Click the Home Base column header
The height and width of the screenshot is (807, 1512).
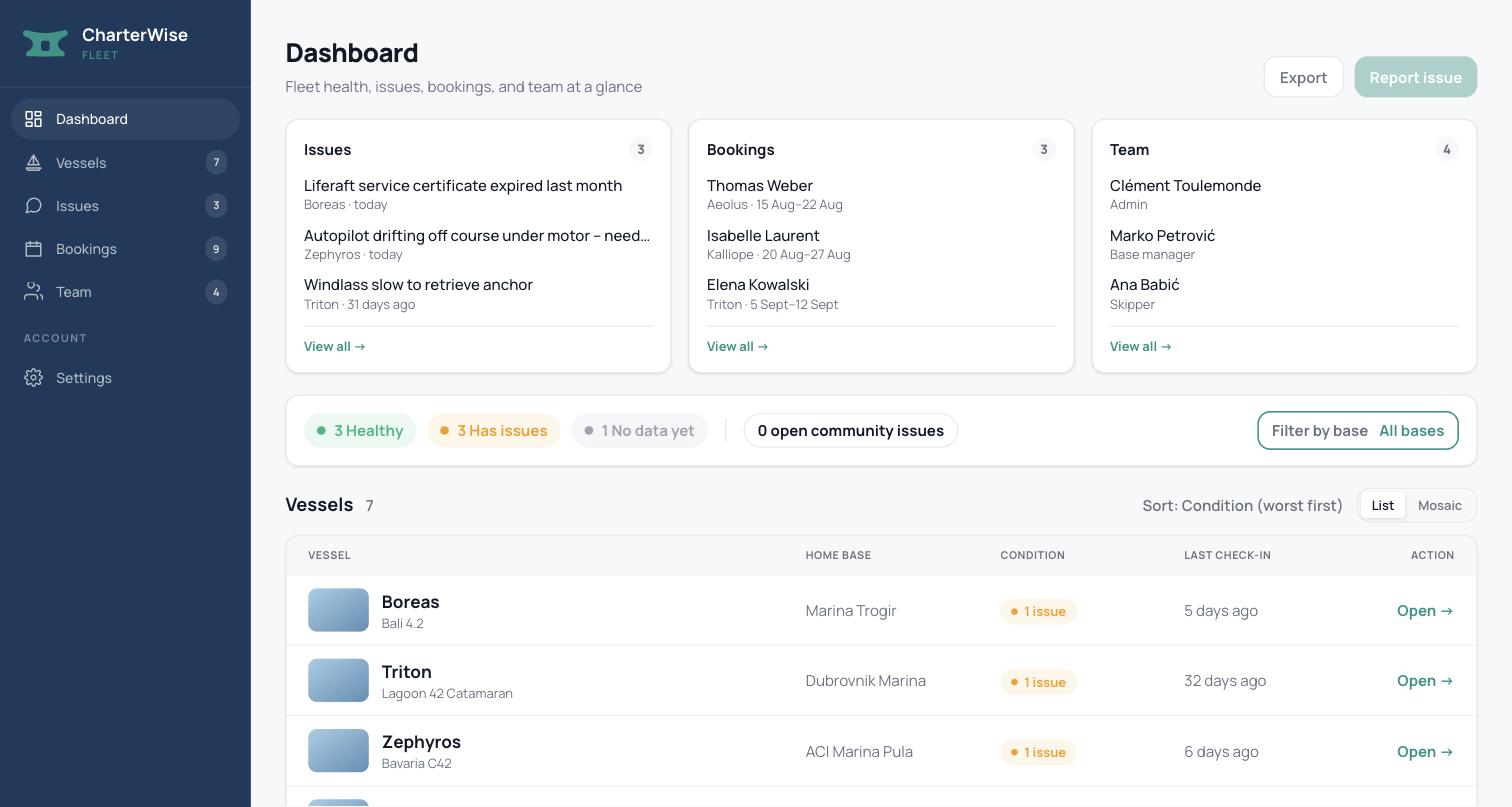coord(838,555)
